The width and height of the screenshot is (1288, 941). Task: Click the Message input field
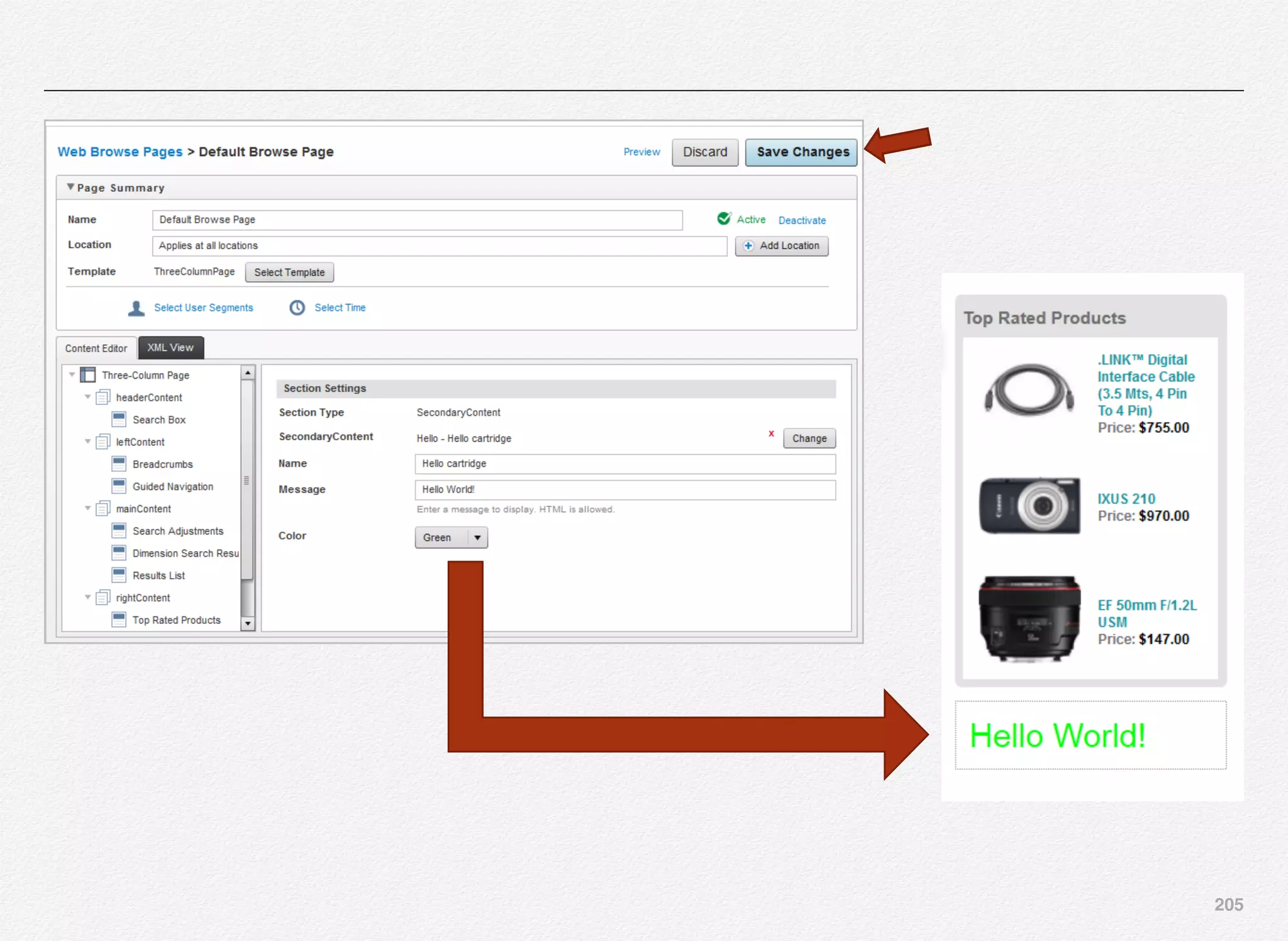coord(625,489)
